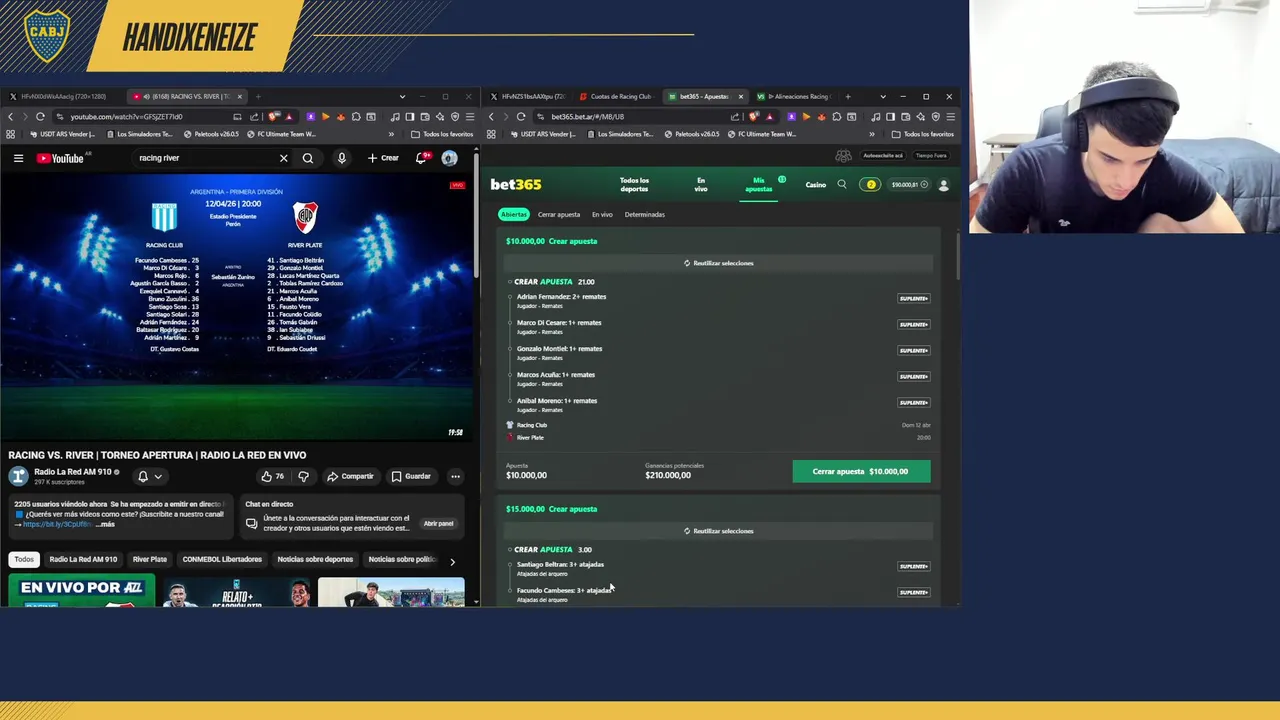Open the bet365 offers counter badge
The width and height of the screenshot is (1280, 720).
(870, 184)
